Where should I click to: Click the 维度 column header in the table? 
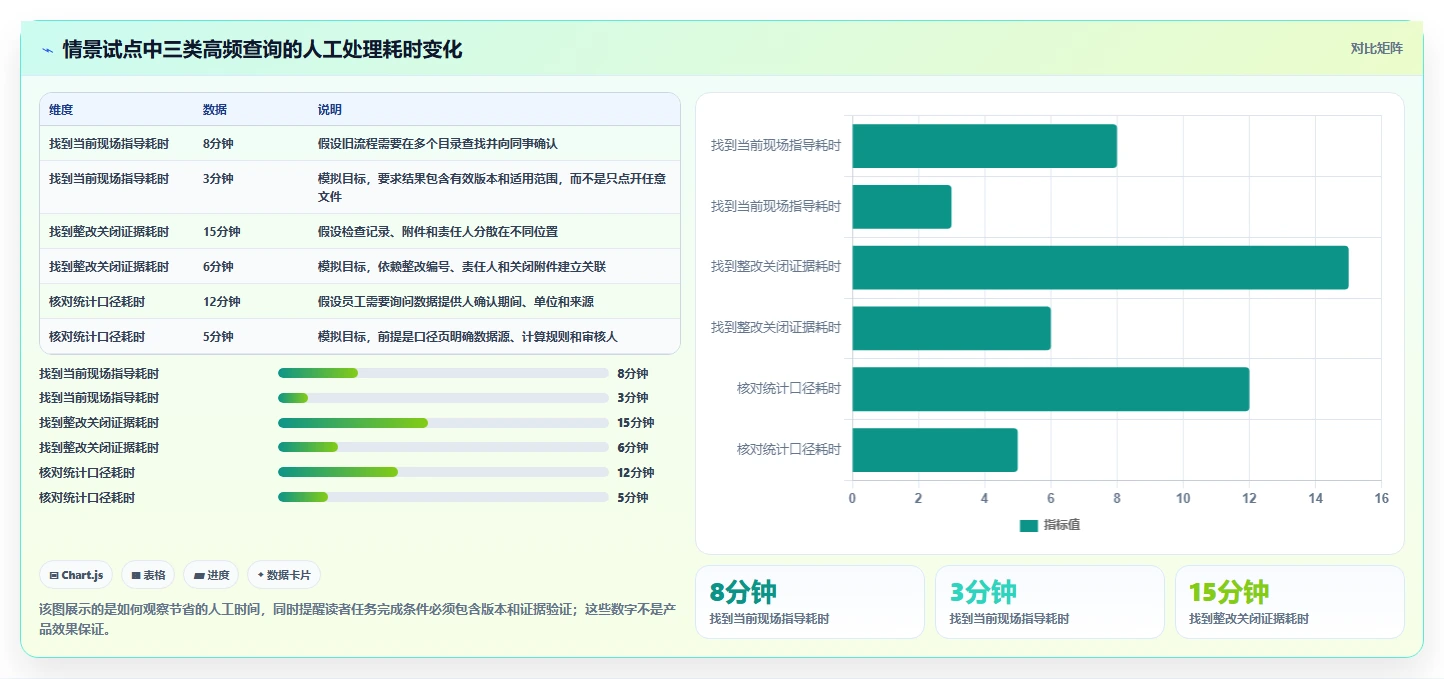(61, 110)
